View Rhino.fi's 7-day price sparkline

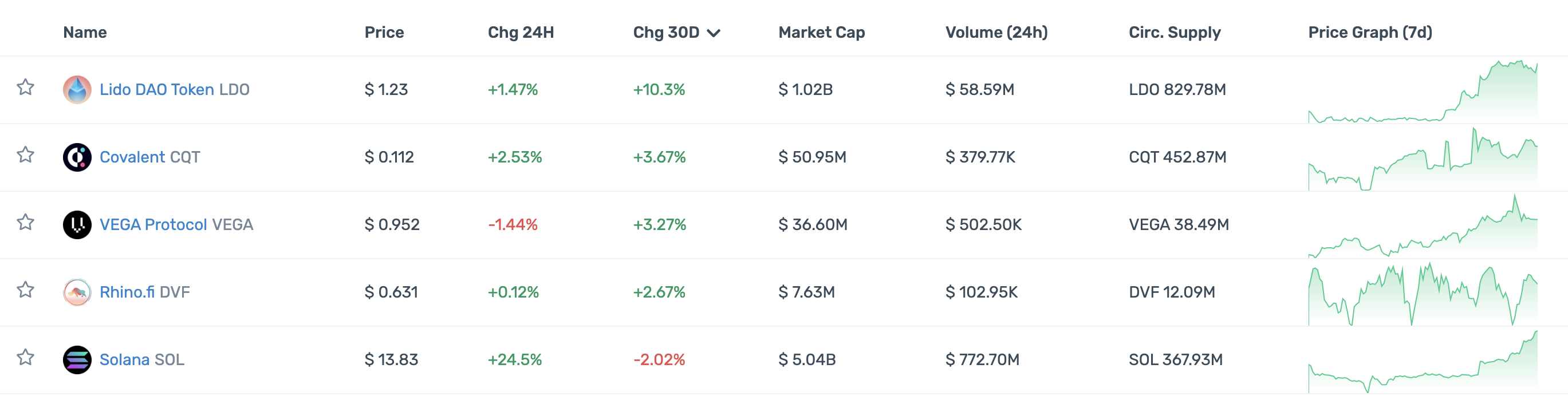[1423, 295]
